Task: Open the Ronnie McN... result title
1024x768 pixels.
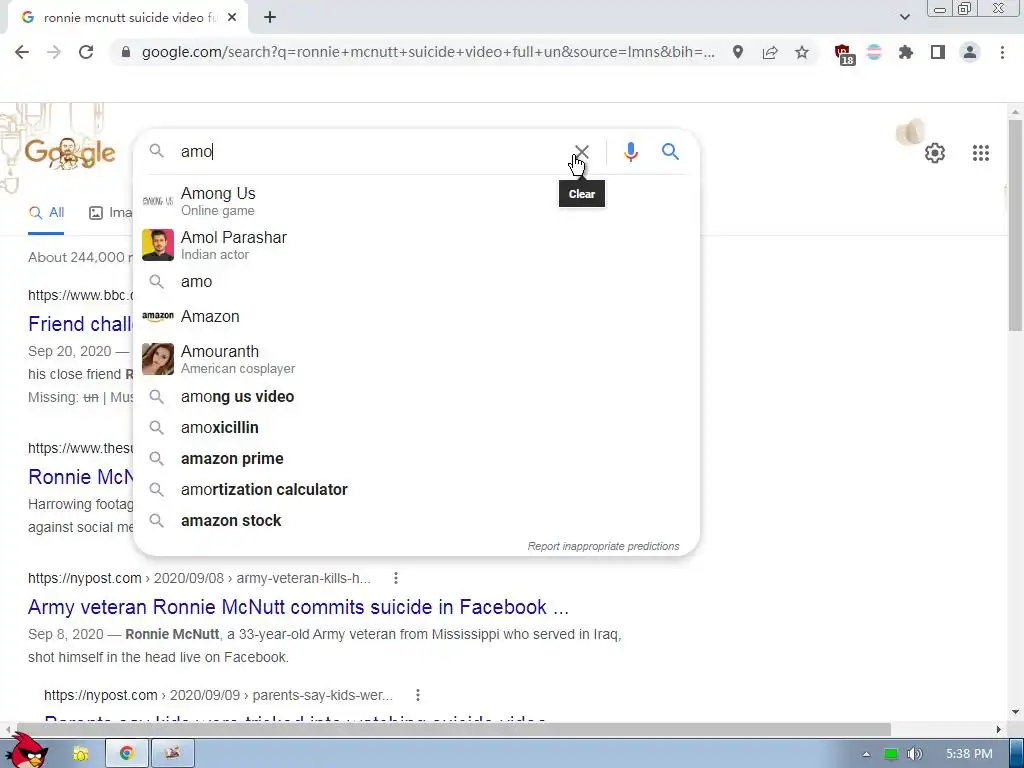Action: pyautogui.click(x=80, y=477)
